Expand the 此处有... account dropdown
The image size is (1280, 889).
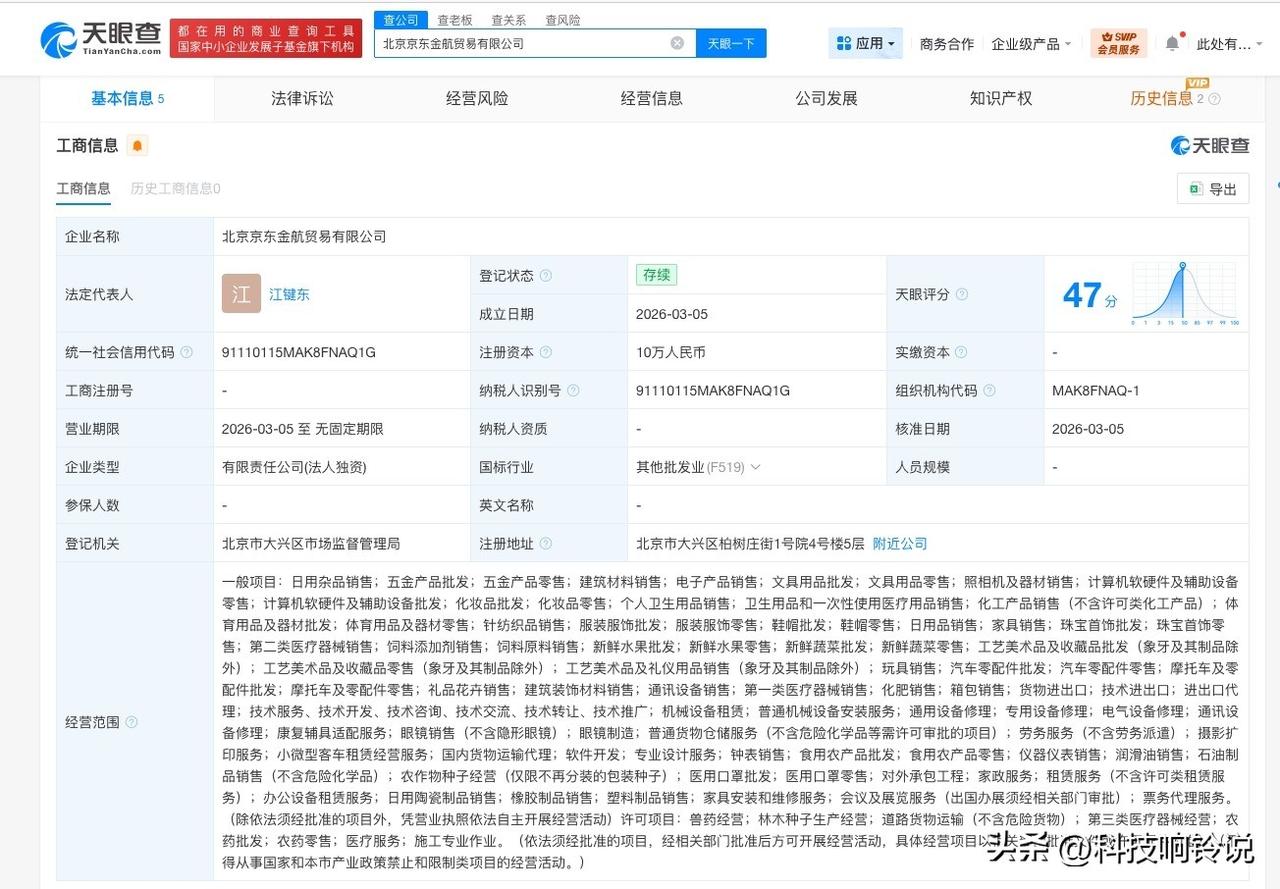1229,44
